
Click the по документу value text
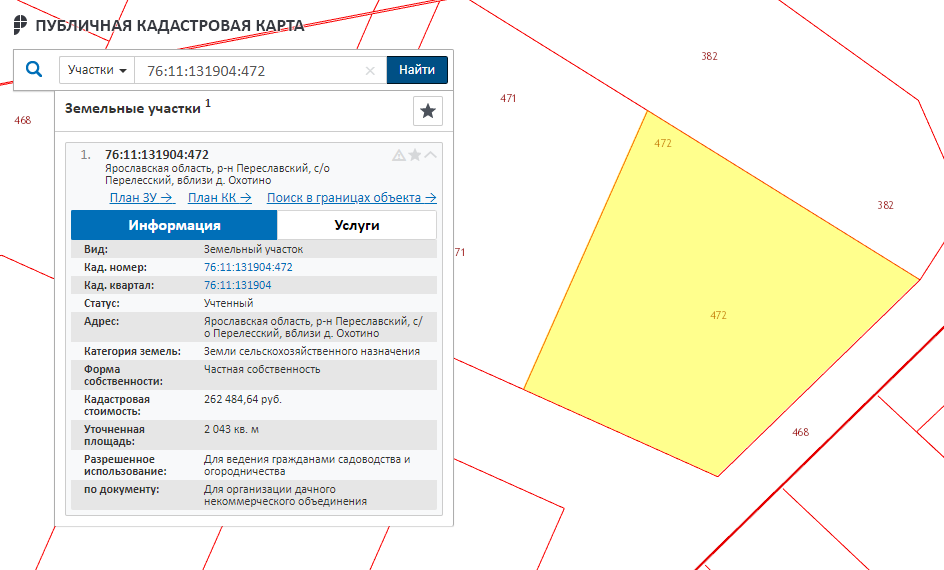click(x=285, y=495)
